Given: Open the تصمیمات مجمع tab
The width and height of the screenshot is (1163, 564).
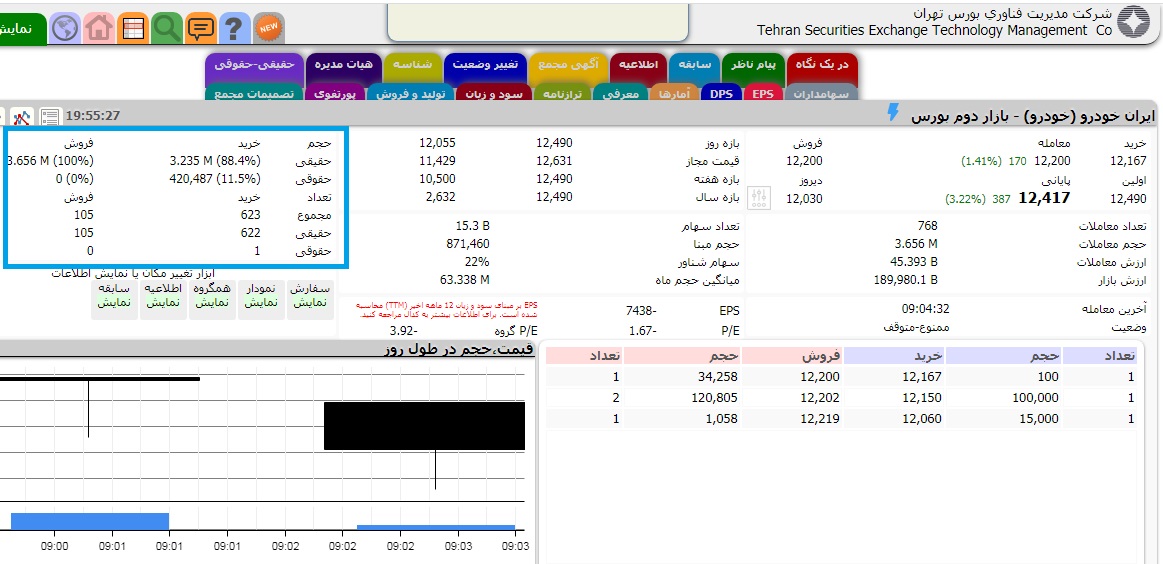Looking at the screenshot, I should coord(254,94).
